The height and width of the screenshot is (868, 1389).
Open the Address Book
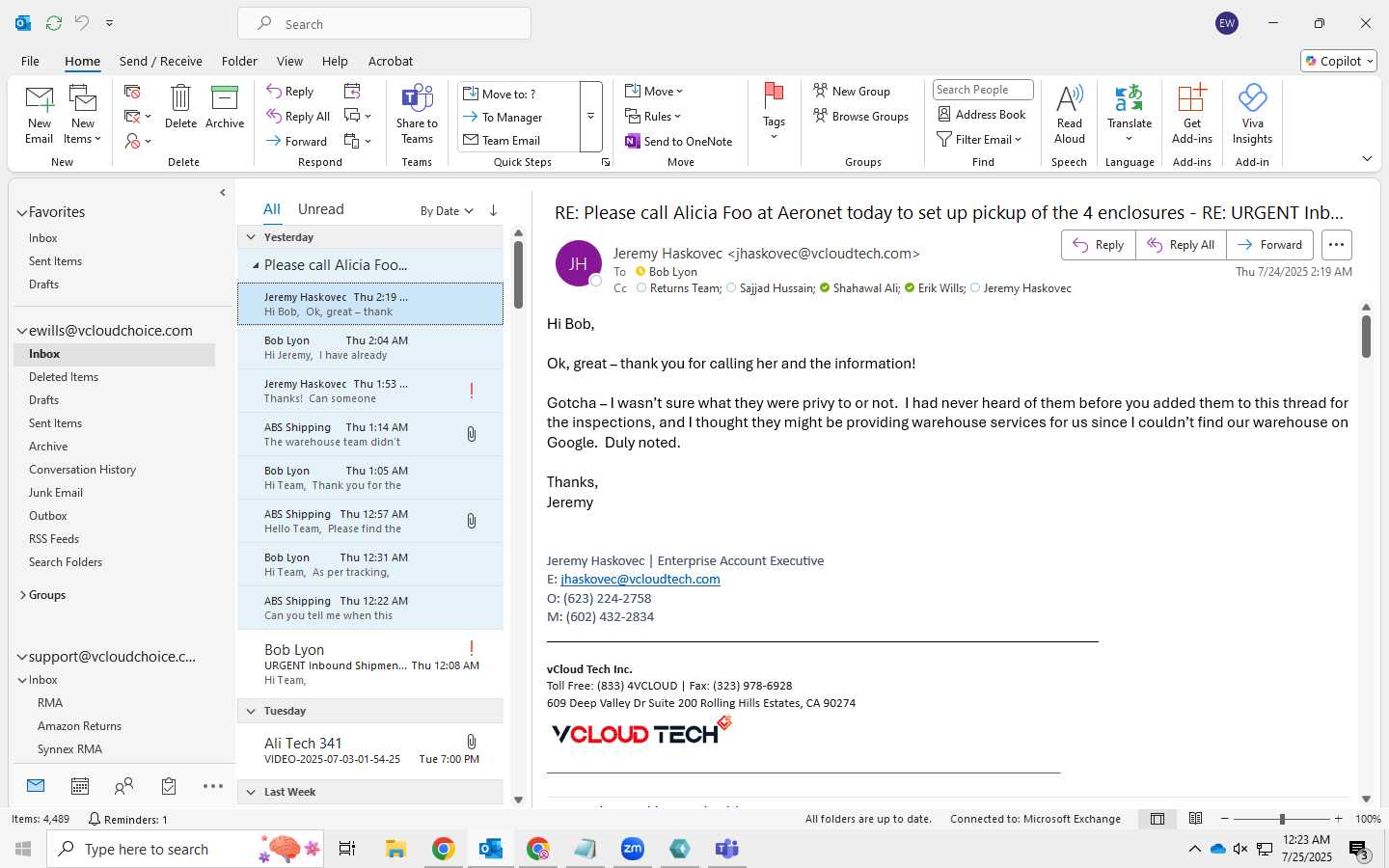(x=982, y=114)
